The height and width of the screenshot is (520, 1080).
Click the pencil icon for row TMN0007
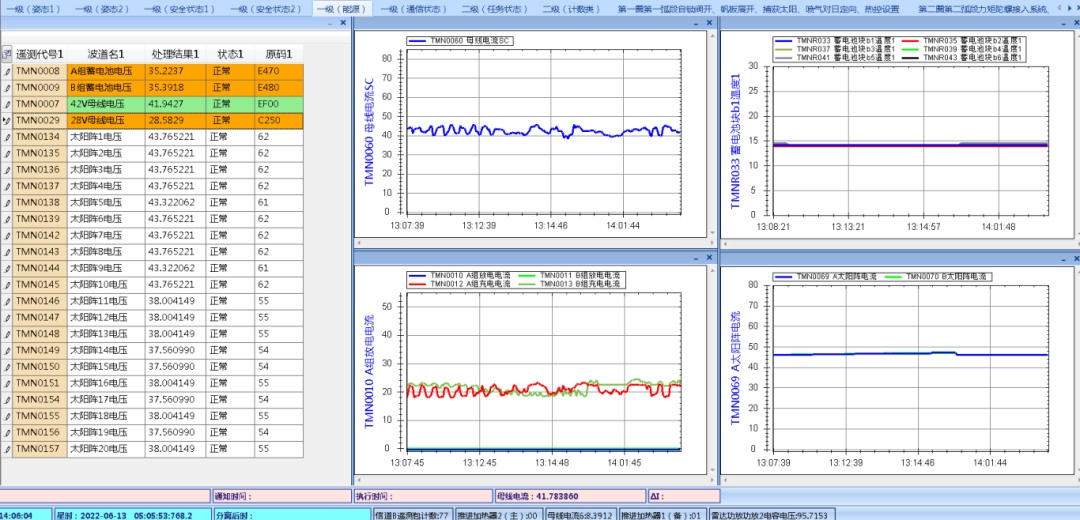pyautogui.click(x=6, y=104)
